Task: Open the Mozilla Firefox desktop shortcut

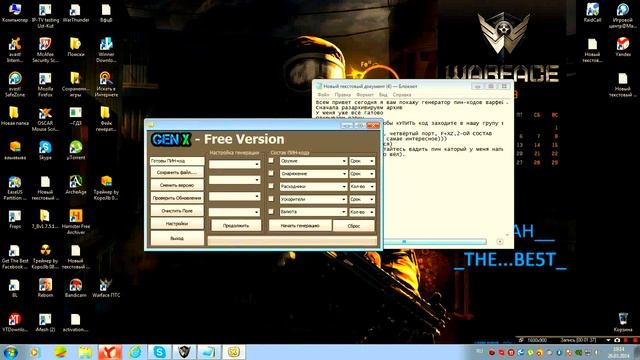Action: point(45,85)
